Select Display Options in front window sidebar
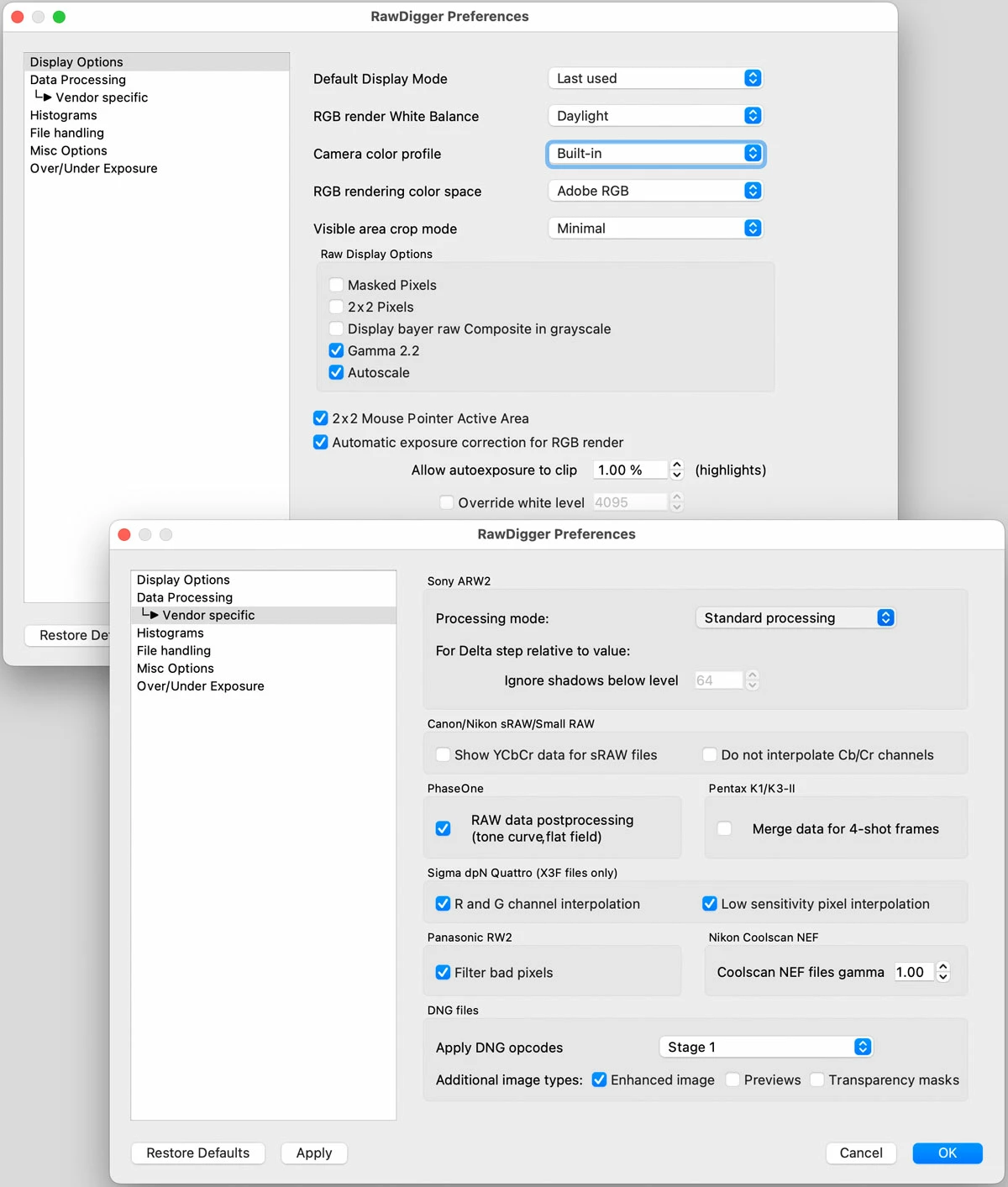Image resolution: width=1008 pixels, height=1187 pixels. click(x=264, y=580)
